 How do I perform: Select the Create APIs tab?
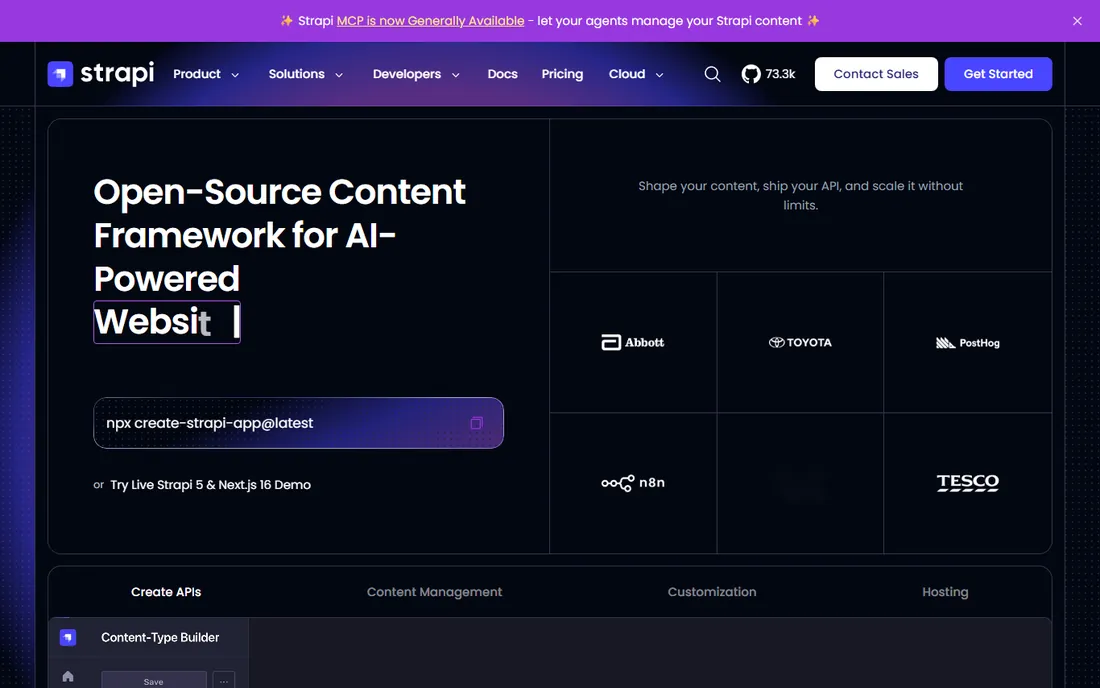point(166,592)
